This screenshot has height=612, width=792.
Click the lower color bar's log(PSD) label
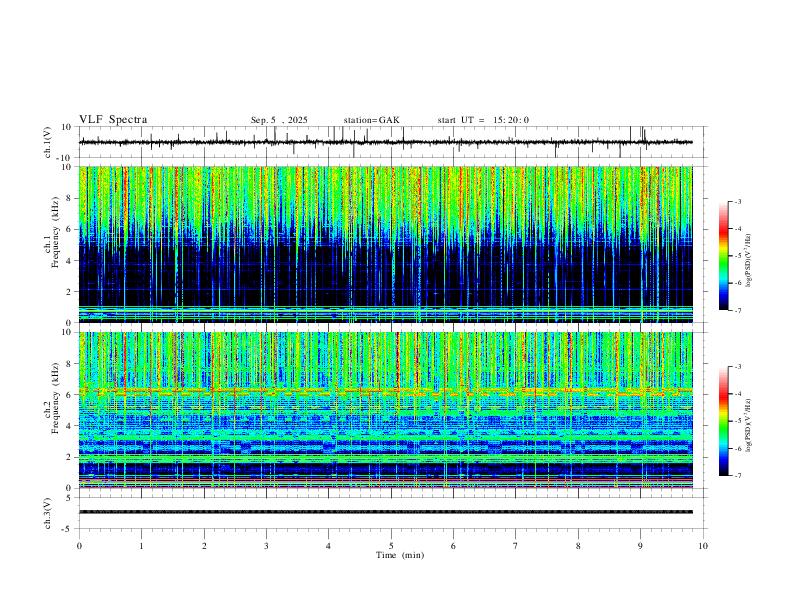click(749, 424)
